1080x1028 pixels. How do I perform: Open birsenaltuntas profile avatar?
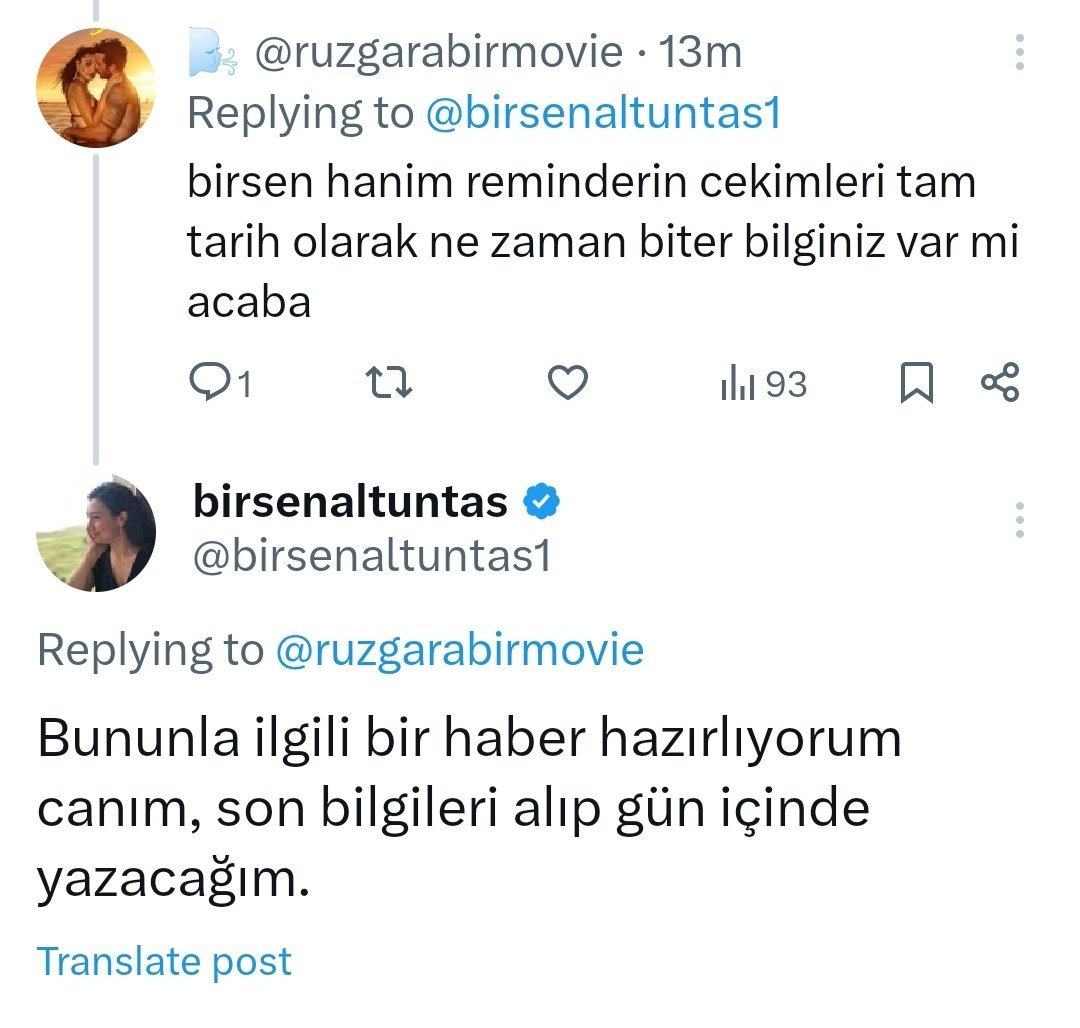(96, 533)
